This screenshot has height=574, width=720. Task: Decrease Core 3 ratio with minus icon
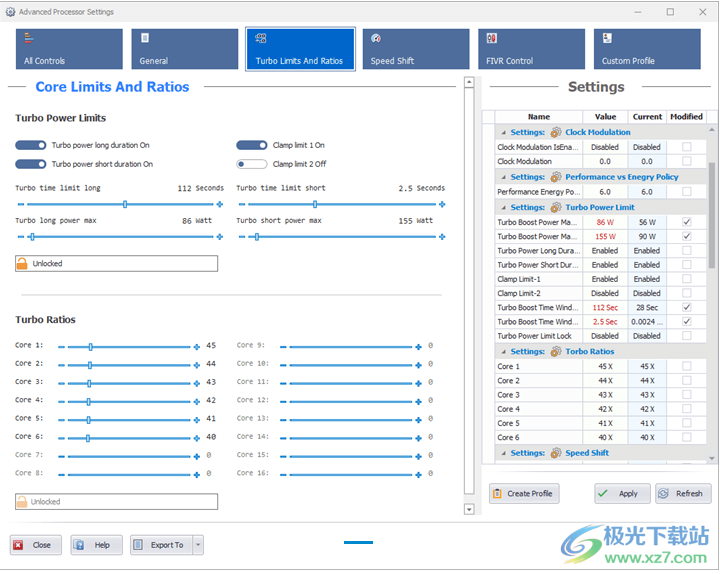pos(62,383)
